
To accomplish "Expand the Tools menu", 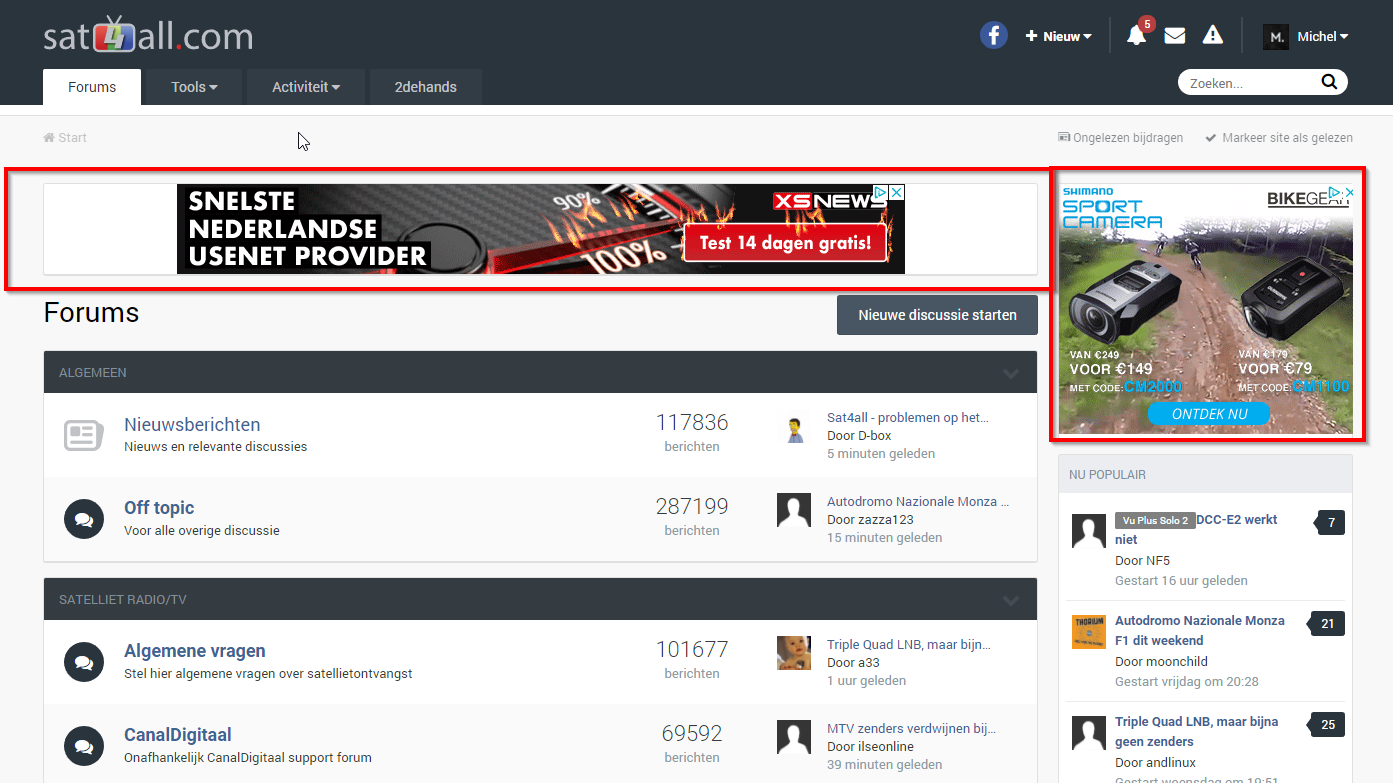I will pos(194,87).
